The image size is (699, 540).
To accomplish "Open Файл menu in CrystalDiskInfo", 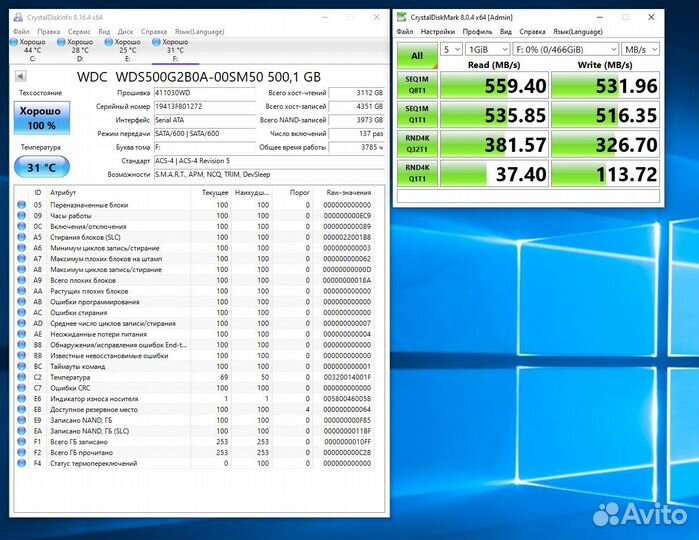I will point(21,32).
